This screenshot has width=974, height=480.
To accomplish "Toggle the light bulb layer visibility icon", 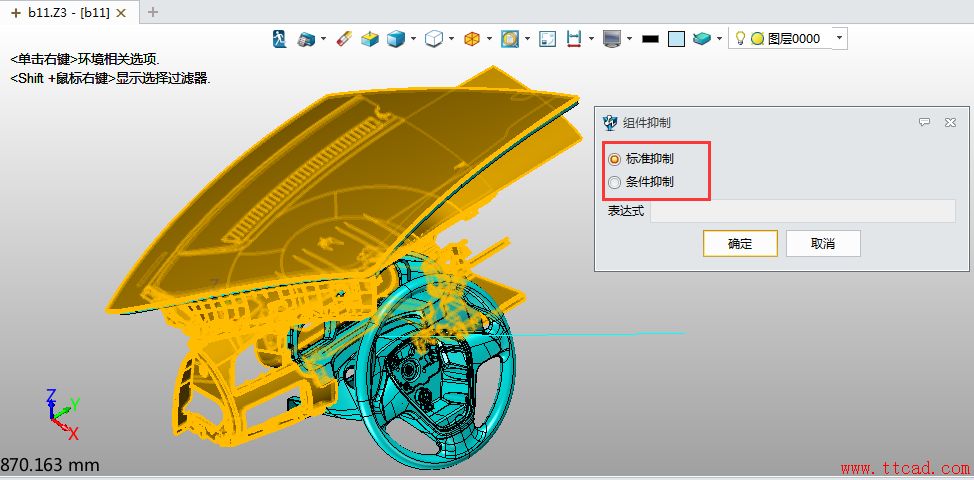I will click(740, 38).
